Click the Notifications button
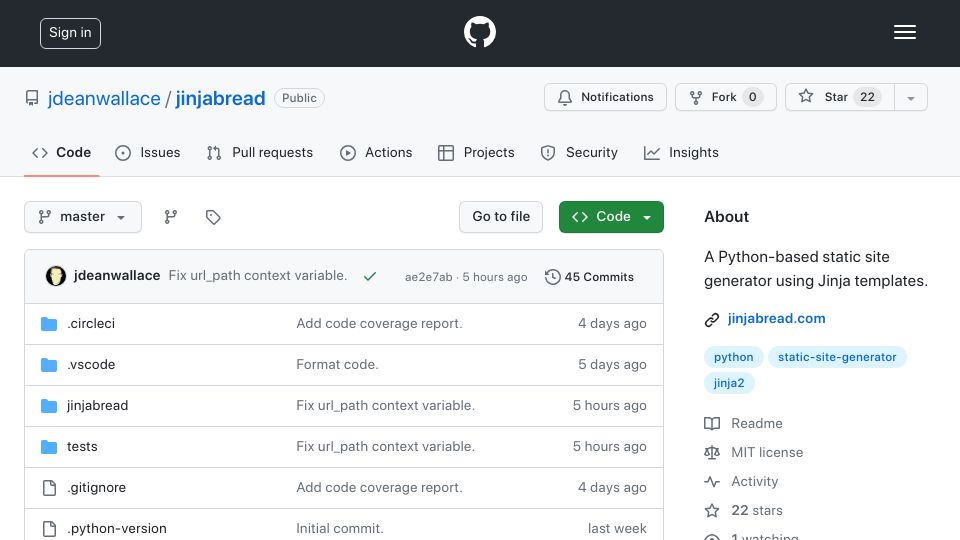This screenshot has height=540, width=960. (605, 97)
